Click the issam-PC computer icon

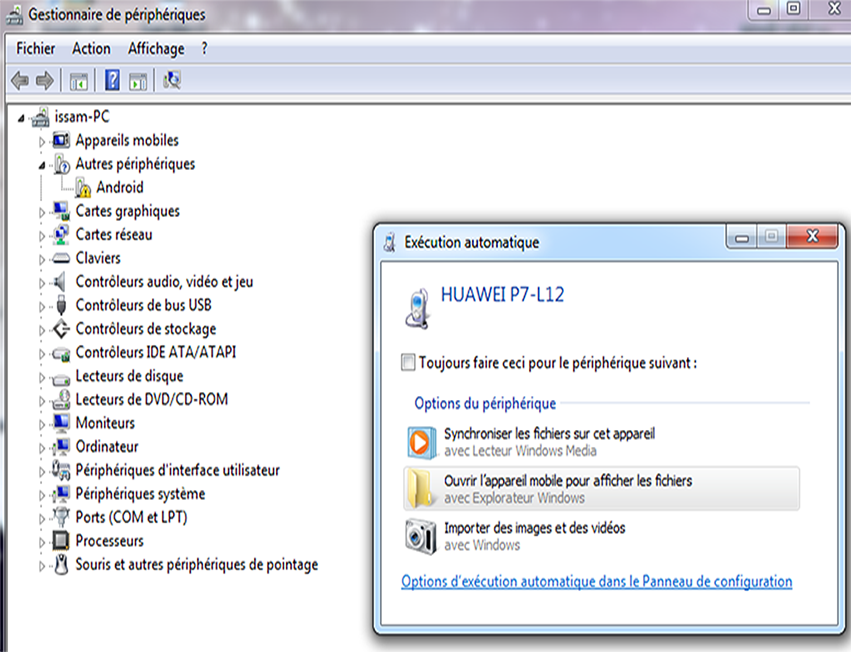coord(41,117)
